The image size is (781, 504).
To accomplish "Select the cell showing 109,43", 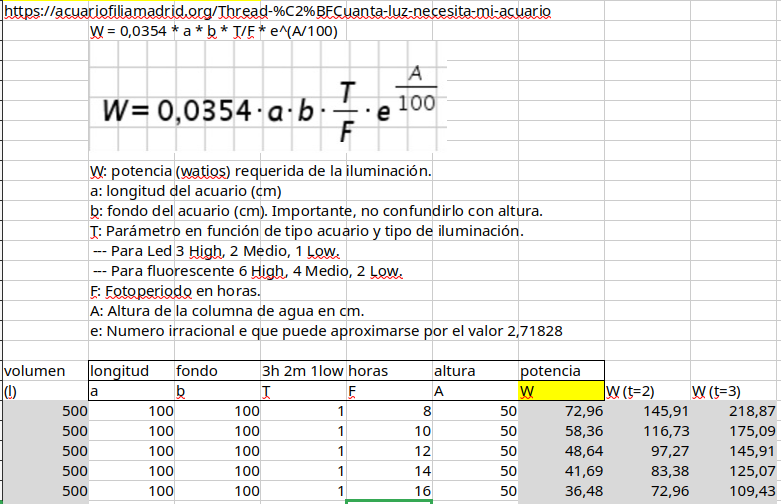I will pyautogui.click(x=733, y=491).
